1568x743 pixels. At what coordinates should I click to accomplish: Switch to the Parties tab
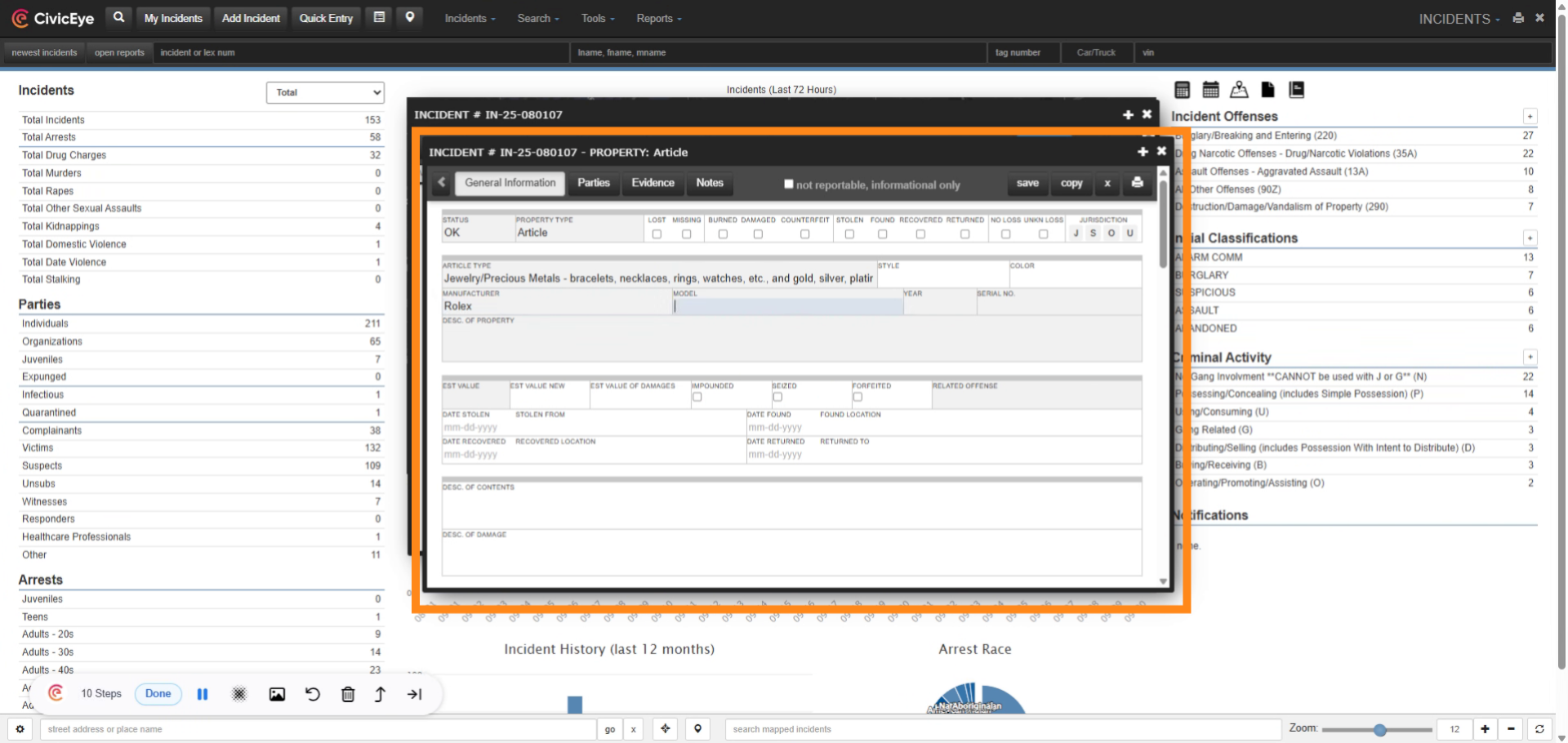tap(594, 183)
